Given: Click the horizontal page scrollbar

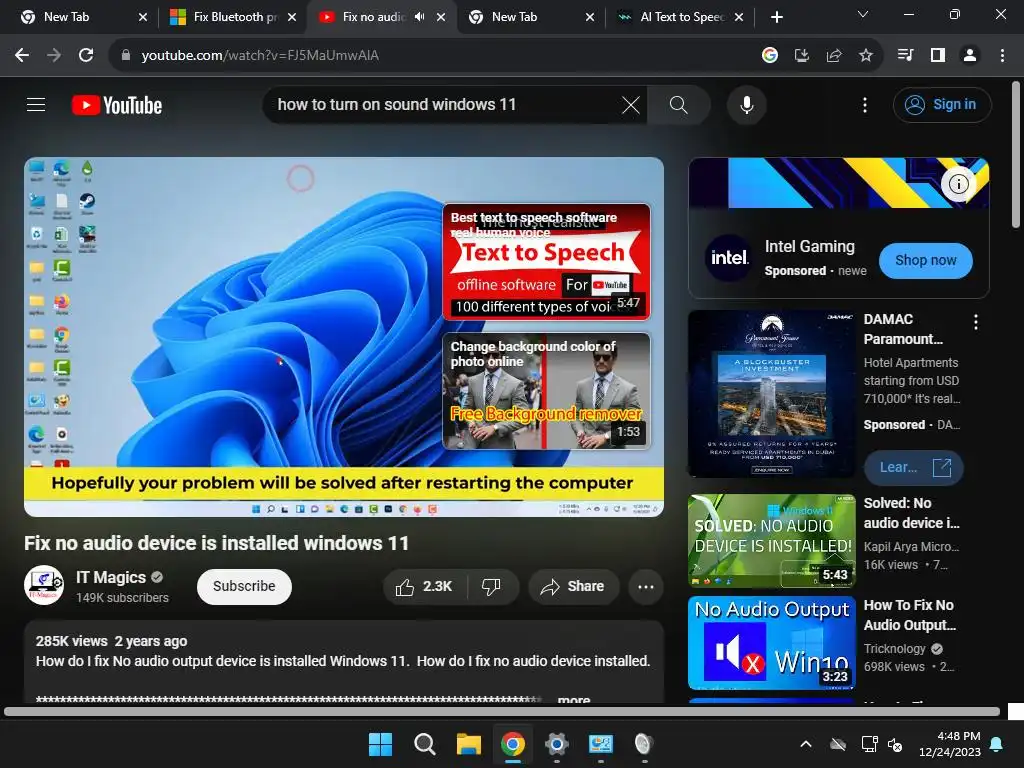Looking at the screenshot, I should 502,711.
